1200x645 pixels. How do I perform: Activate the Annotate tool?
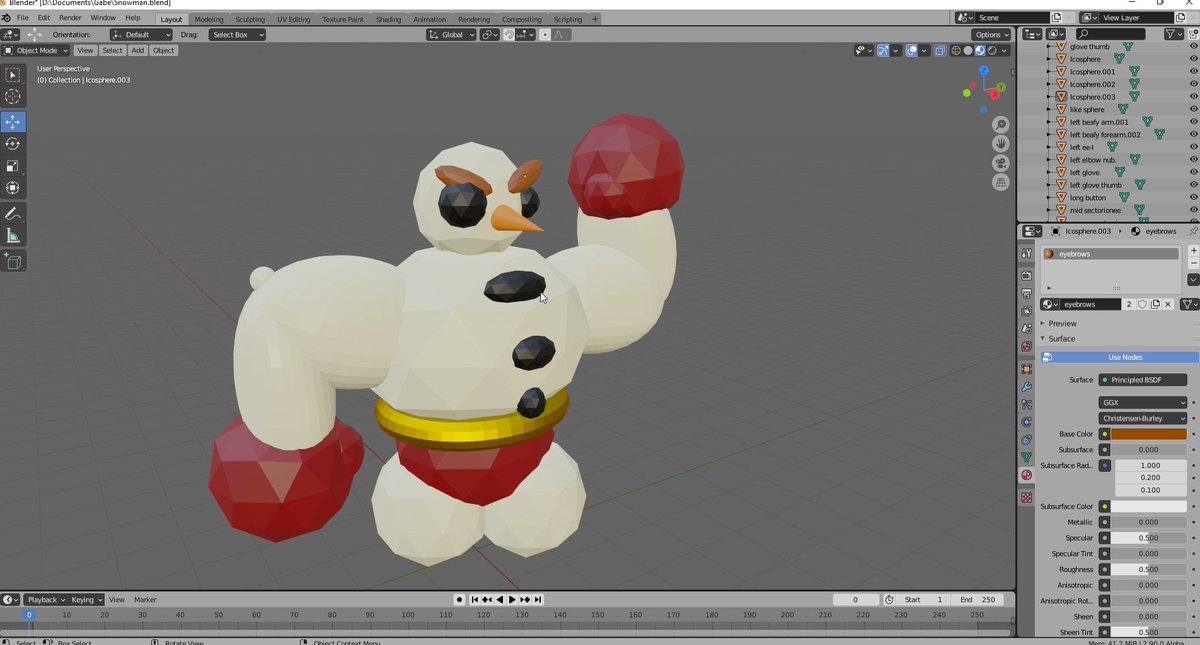tap(13, 214)
